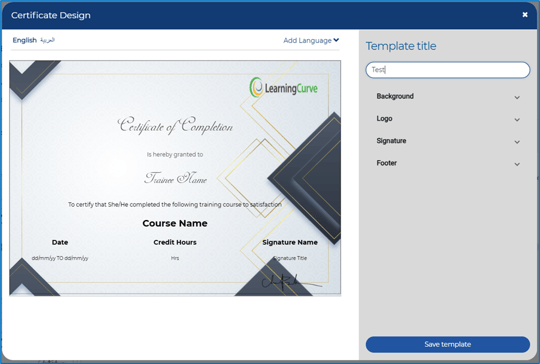
Task: Select the signature image on certificate
Action: coord(291,282)
